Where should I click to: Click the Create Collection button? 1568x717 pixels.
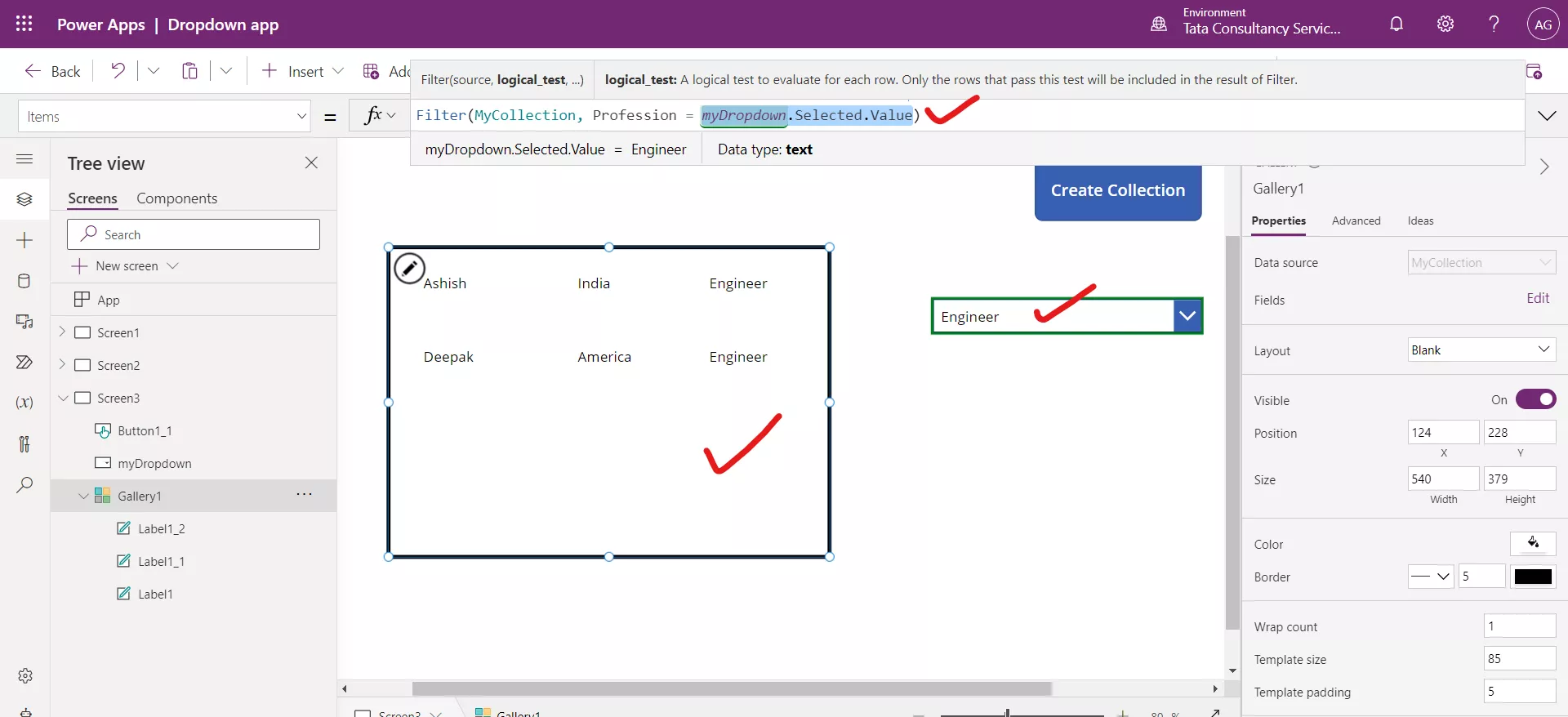pyautogui.click(x=1117, y=191)
